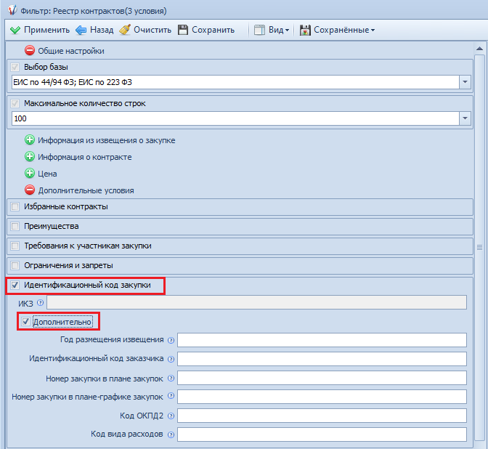Viewport: 488px width, 449px height.
Task: Click help icon beside Код вида расходов
Action: pyautogui.click(x=171, y=434)
